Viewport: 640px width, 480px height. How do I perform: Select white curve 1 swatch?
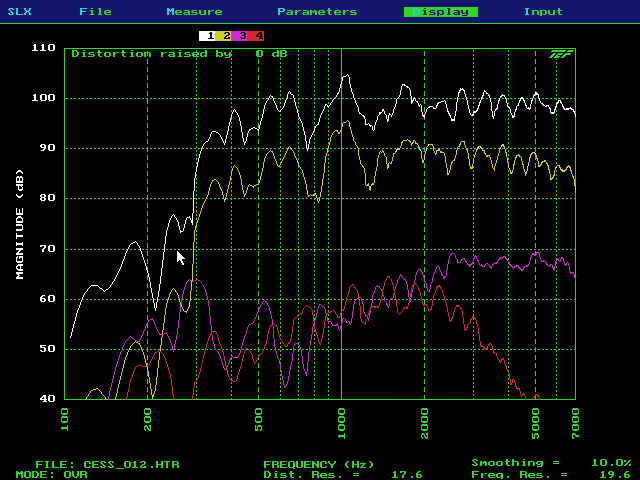coord(207,36)
